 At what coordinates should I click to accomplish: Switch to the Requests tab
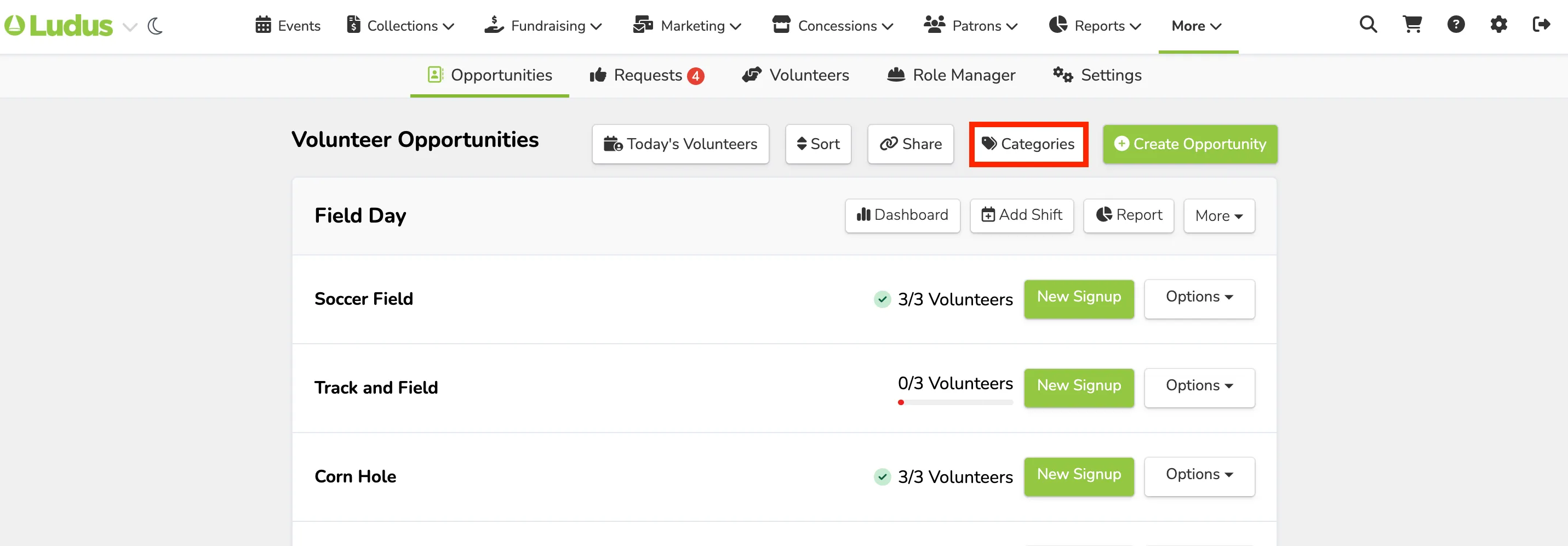click(x=647, y=75)
